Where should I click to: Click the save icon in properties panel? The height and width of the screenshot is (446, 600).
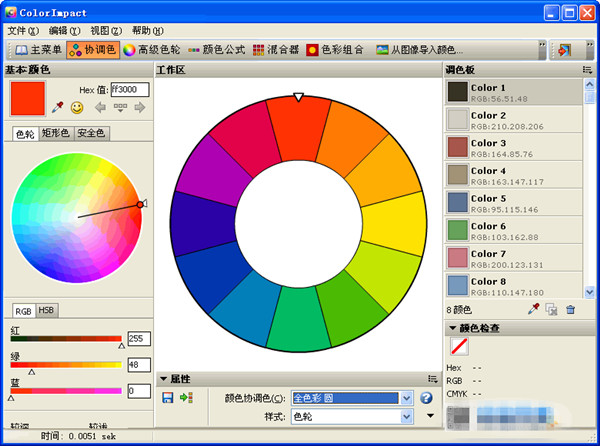pyautogui.click(x=168, y=398)
